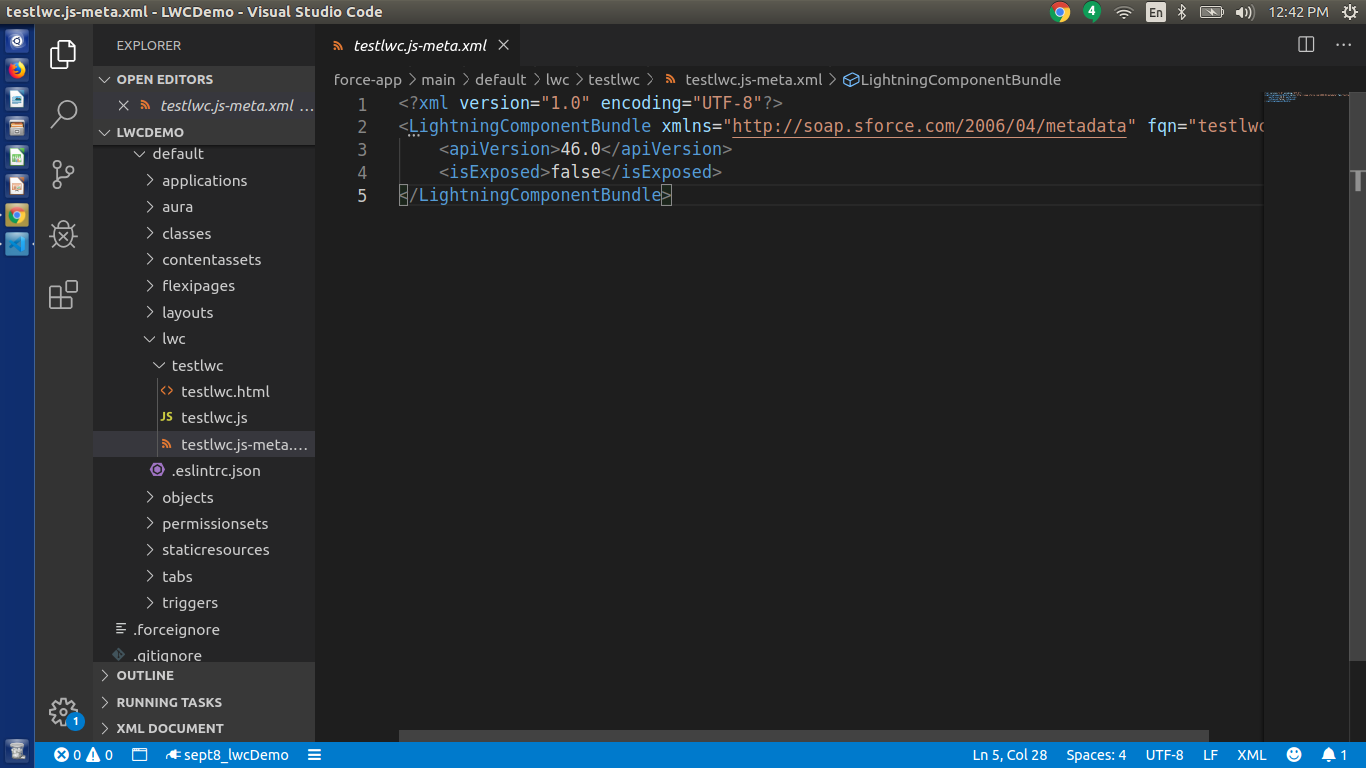1366x768 pixels.
Task: Open the Explorer view in the activity bar
Action: tap(62, 54)
